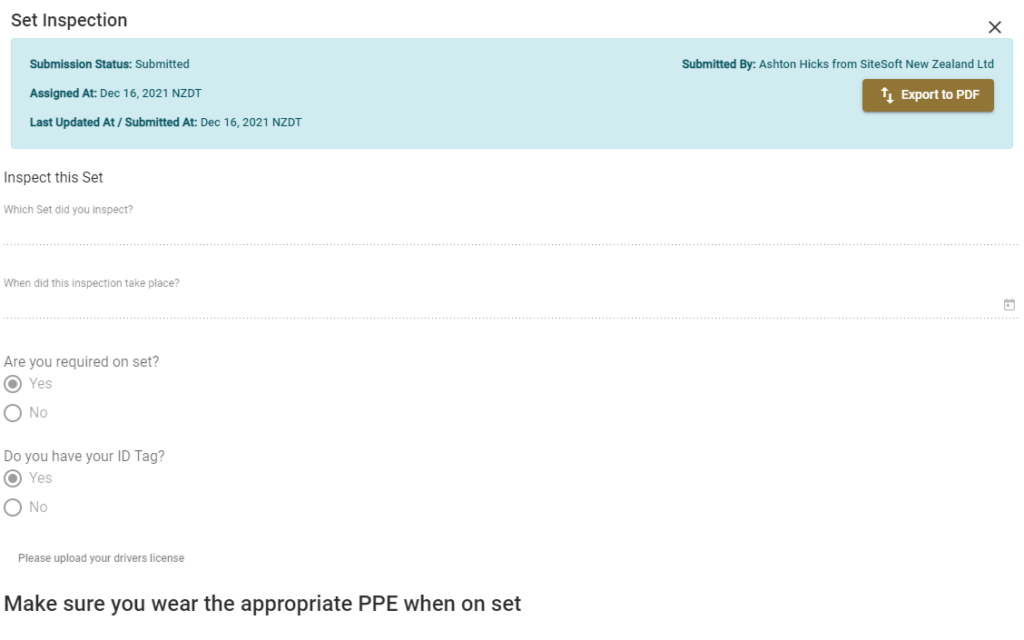The height and width of the screenshot is (640, 1024).
Task: Choose No for 'Do you have your ID Tag?'
Action: point(12,507)
